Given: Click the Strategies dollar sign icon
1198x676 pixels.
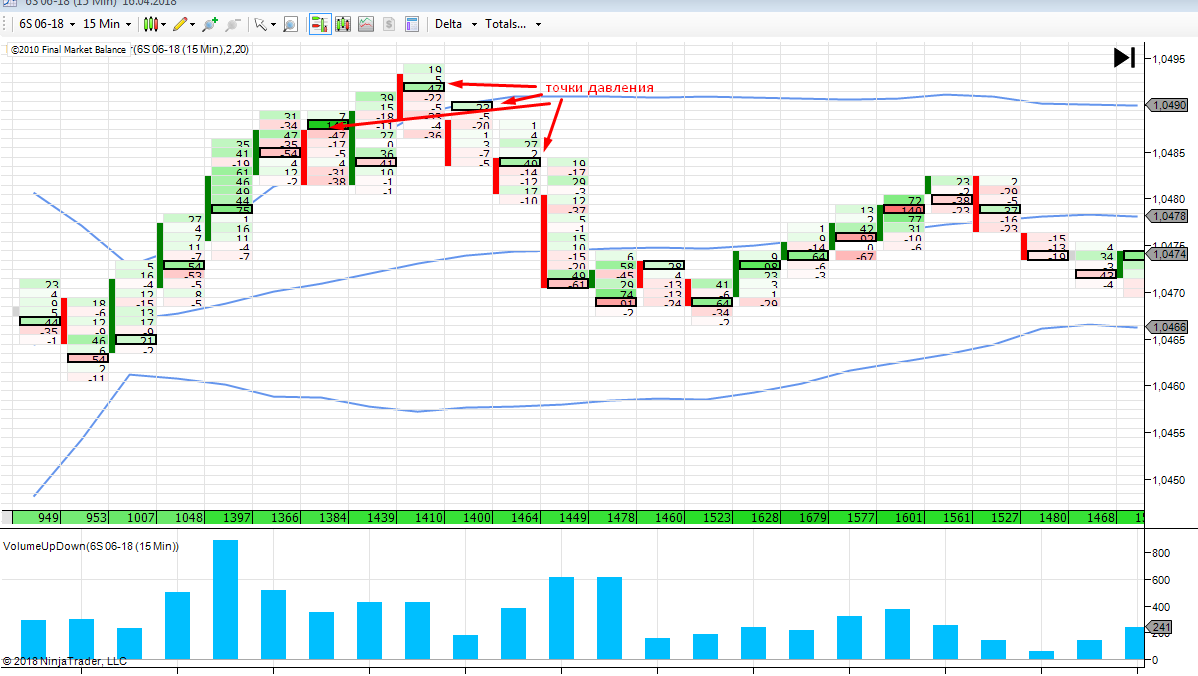Looking at the screenshot, I should pos(389,24).
